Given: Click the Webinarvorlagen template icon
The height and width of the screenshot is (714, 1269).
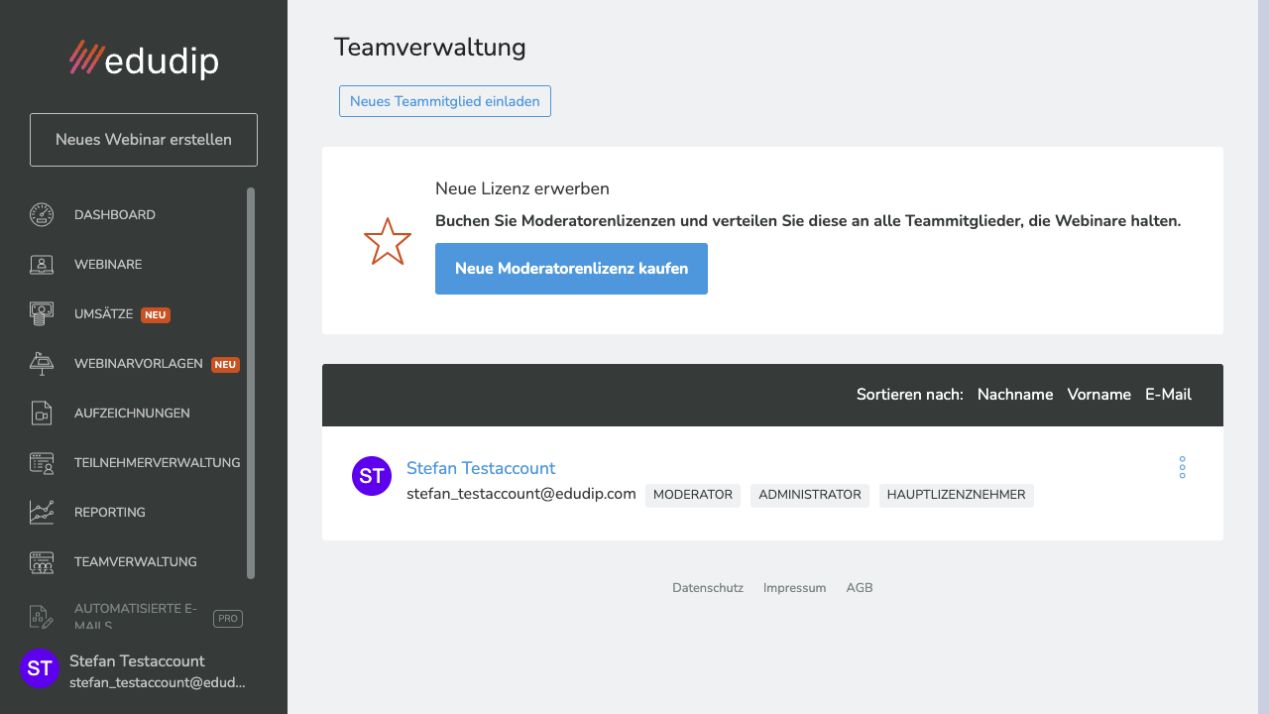Looking at the screenshot, I should point(41,364).
